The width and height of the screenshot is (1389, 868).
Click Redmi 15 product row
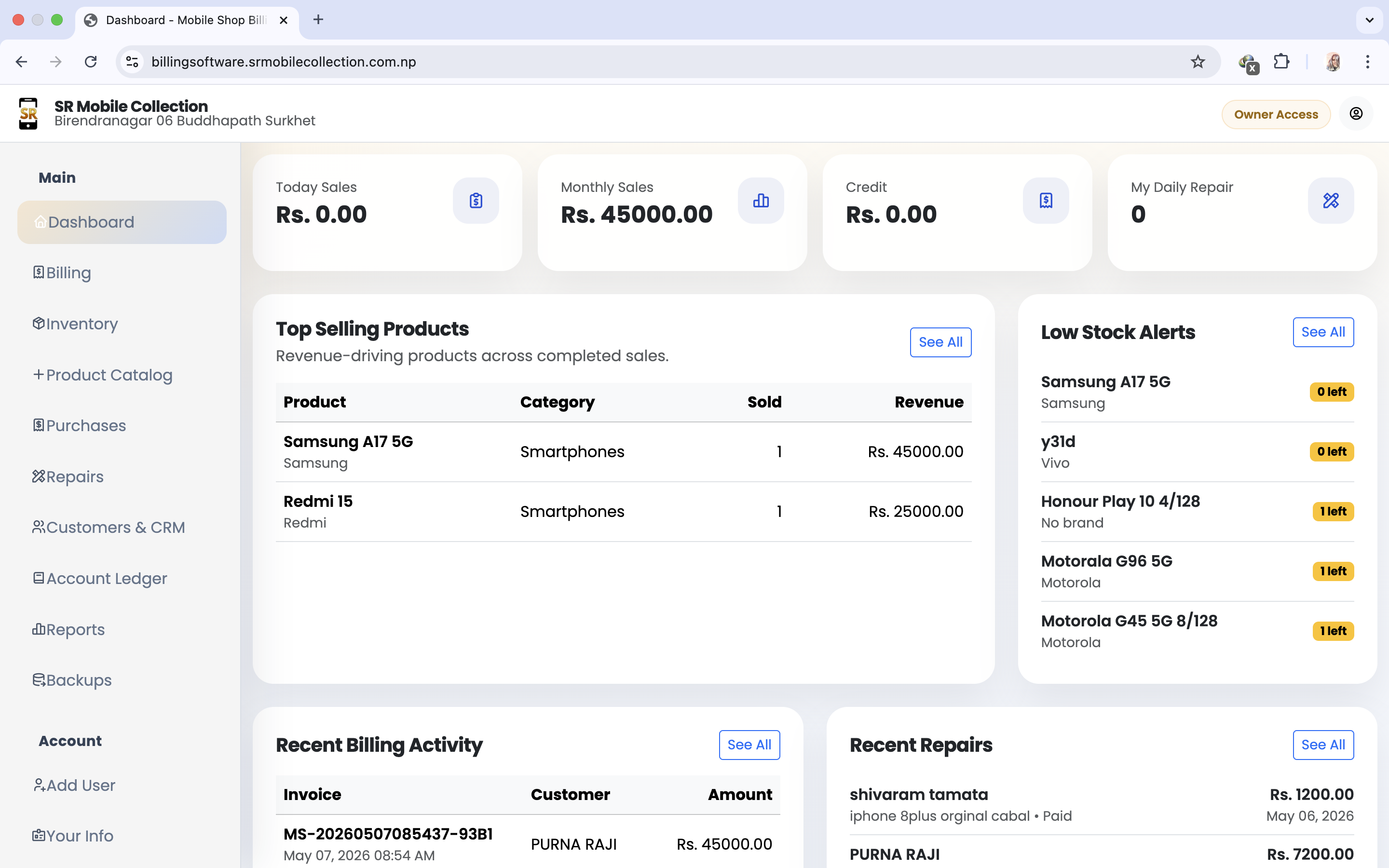[623, 512]
